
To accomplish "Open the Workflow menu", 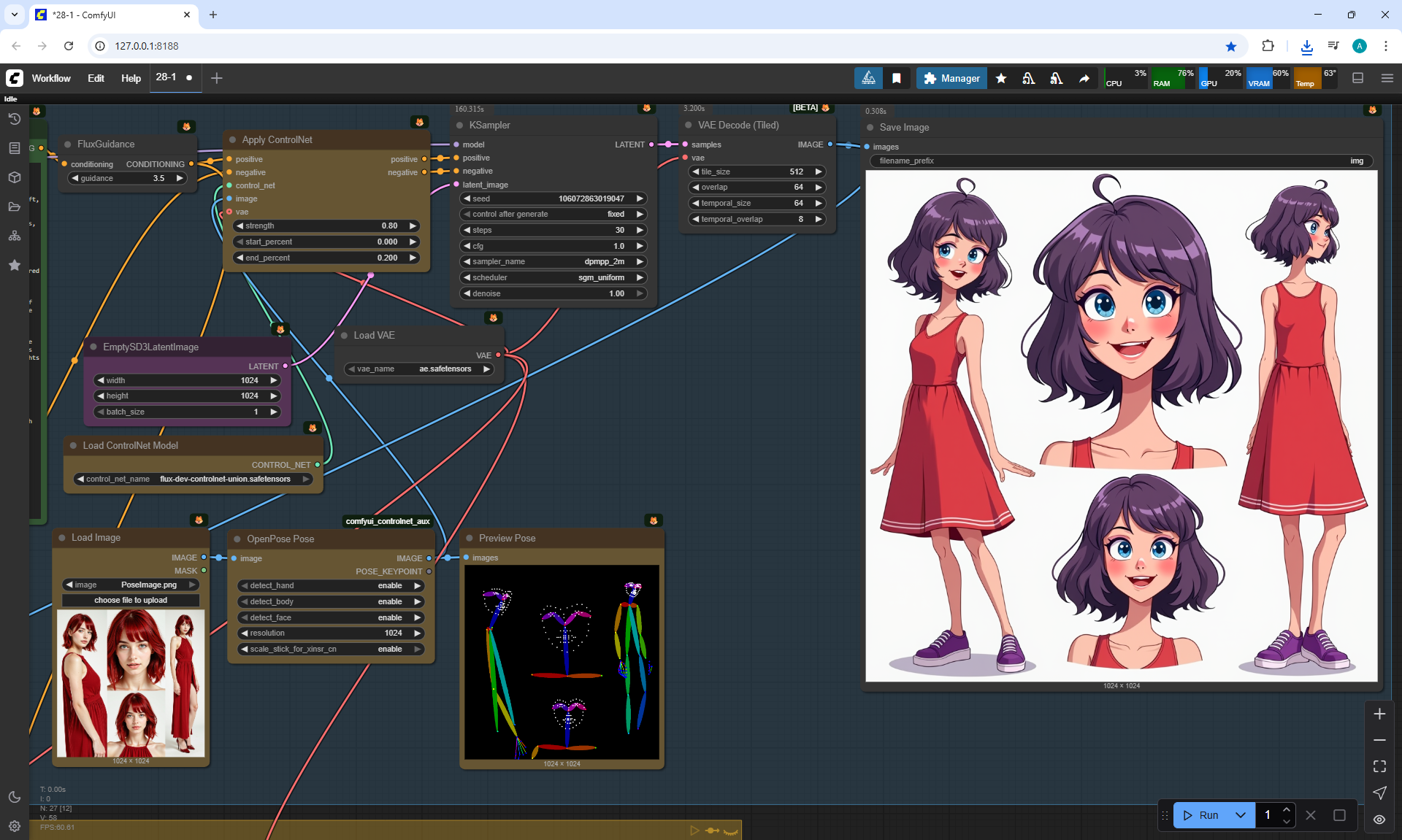I will (51, 78).
